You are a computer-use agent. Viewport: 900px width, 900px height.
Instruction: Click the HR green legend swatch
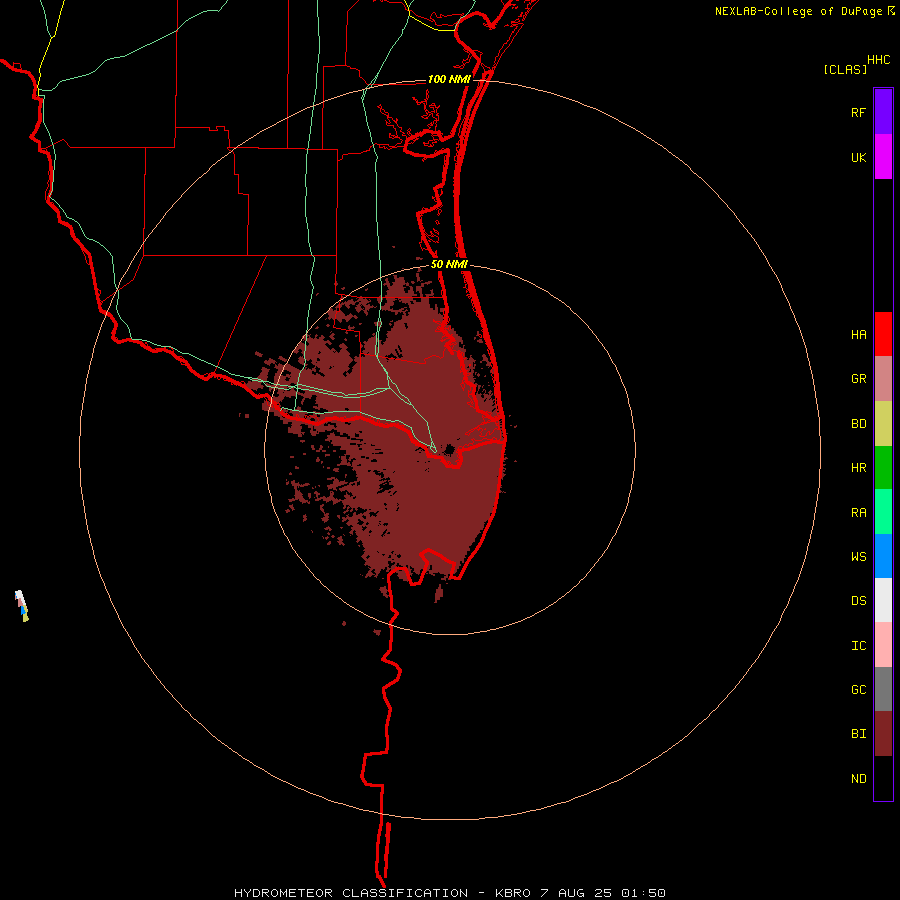(x=883, y=468)
